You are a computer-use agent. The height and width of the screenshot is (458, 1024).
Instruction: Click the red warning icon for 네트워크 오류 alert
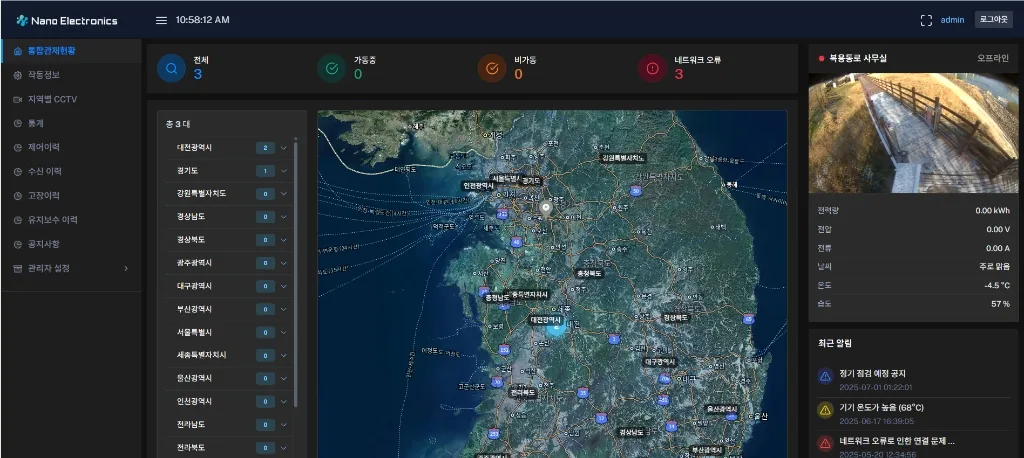[x=825, y=444]
